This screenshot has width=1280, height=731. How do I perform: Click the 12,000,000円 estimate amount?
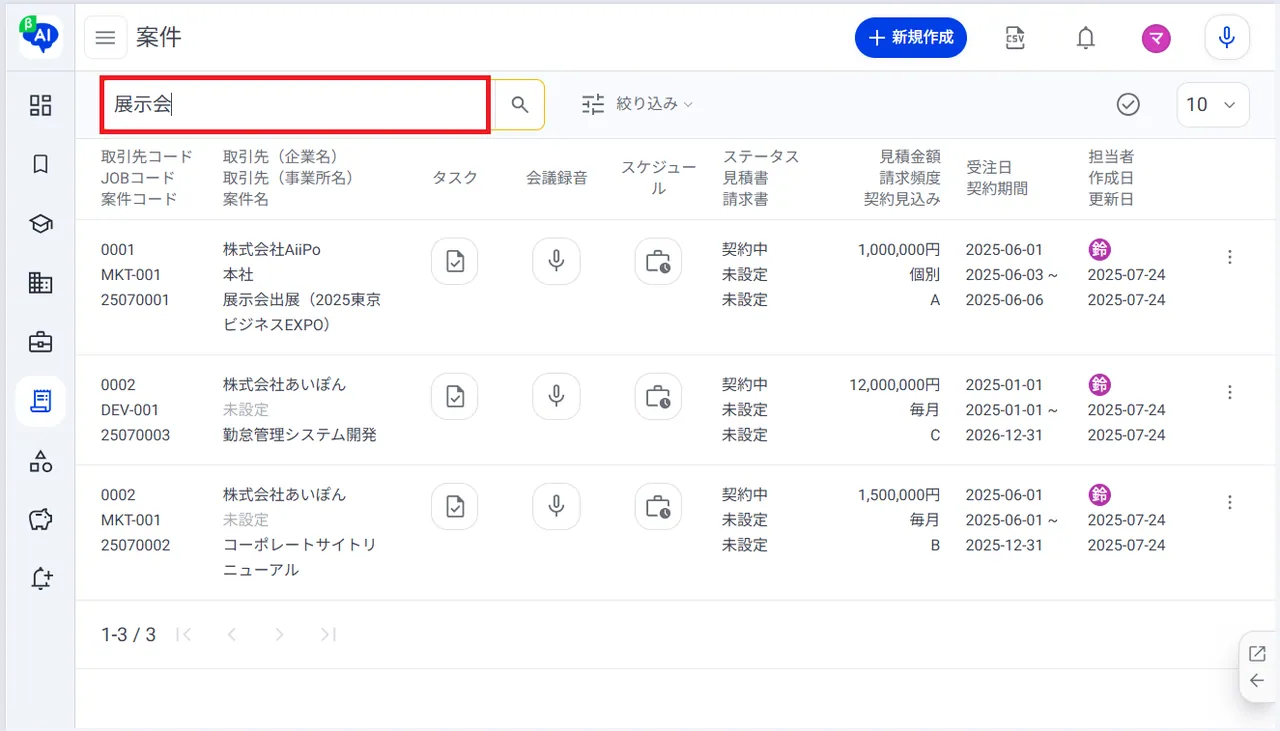coord(894,385)
